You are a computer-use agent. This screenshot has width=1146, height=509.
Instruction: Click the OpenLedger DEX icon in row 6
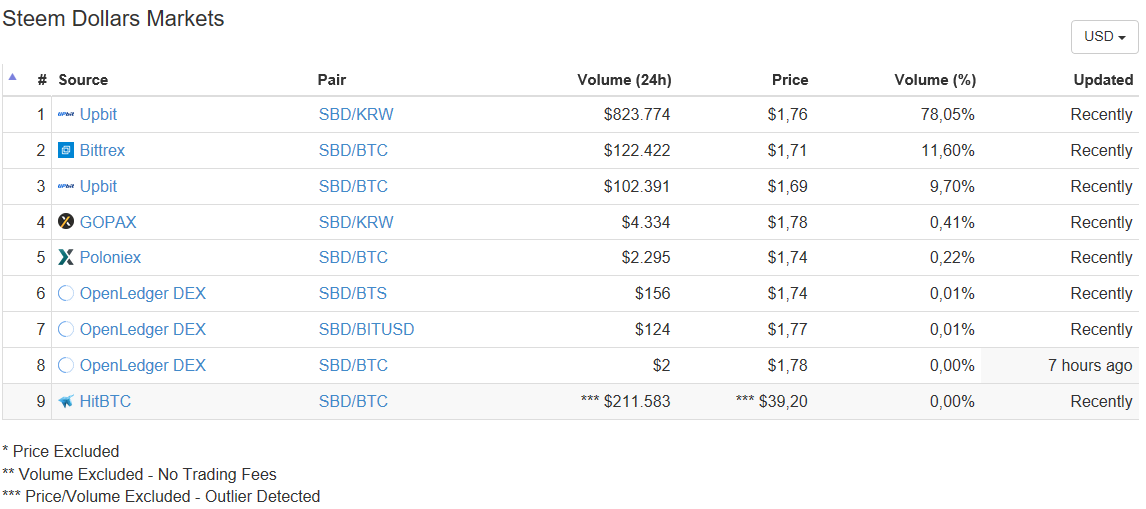click(x=66, y=293)
